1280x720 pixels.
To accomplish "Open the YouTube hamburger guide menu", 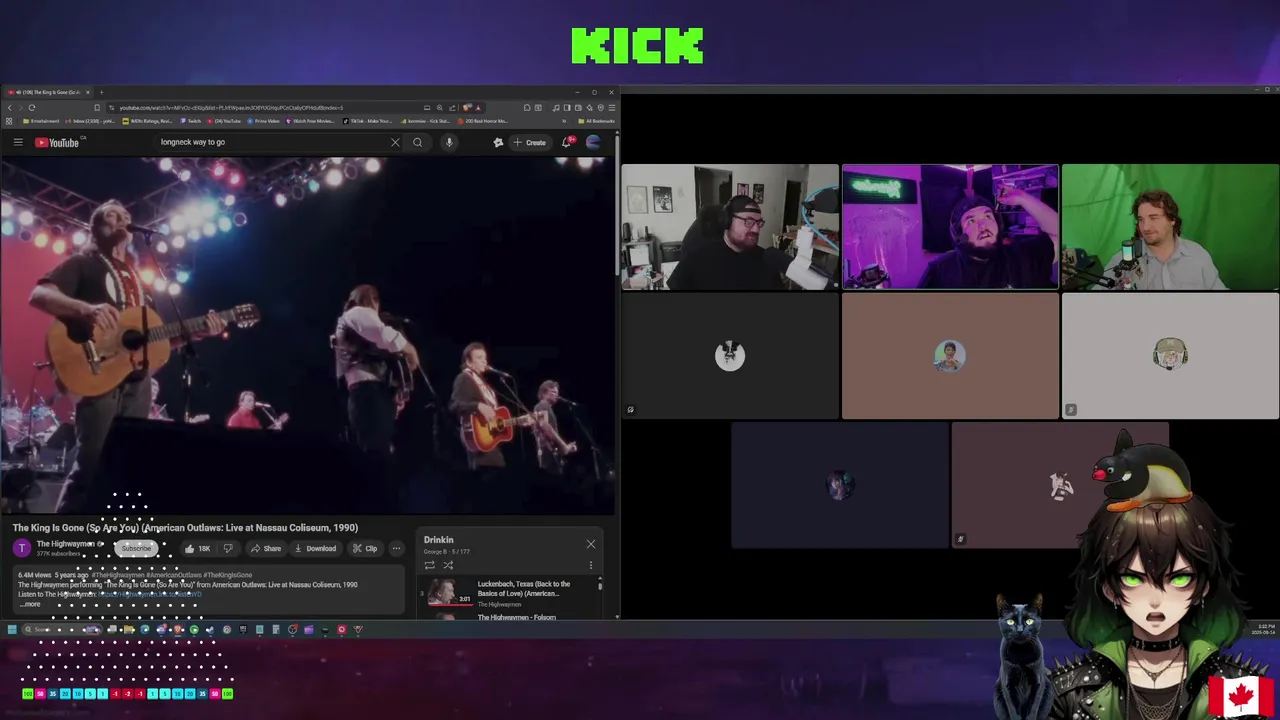I will [18, 142].
